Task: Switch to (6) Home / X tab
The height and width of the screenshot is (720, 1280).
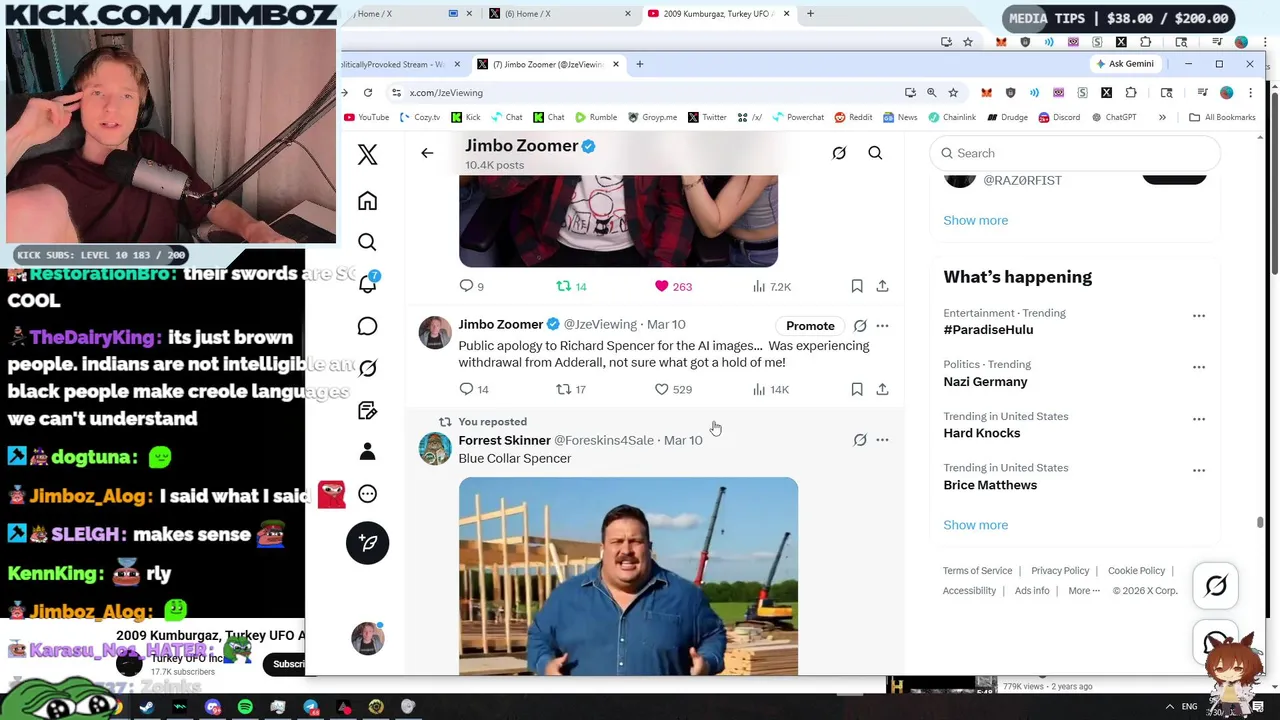Action: pos(560,14)
